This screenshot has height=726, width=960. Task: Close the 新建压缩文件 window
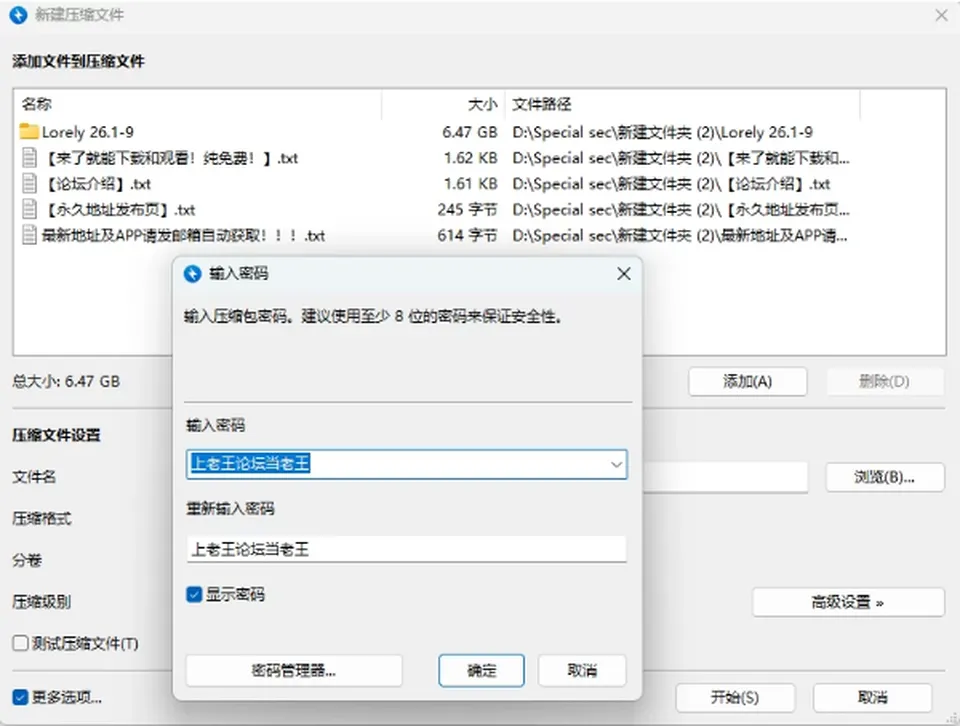point(942,15)
